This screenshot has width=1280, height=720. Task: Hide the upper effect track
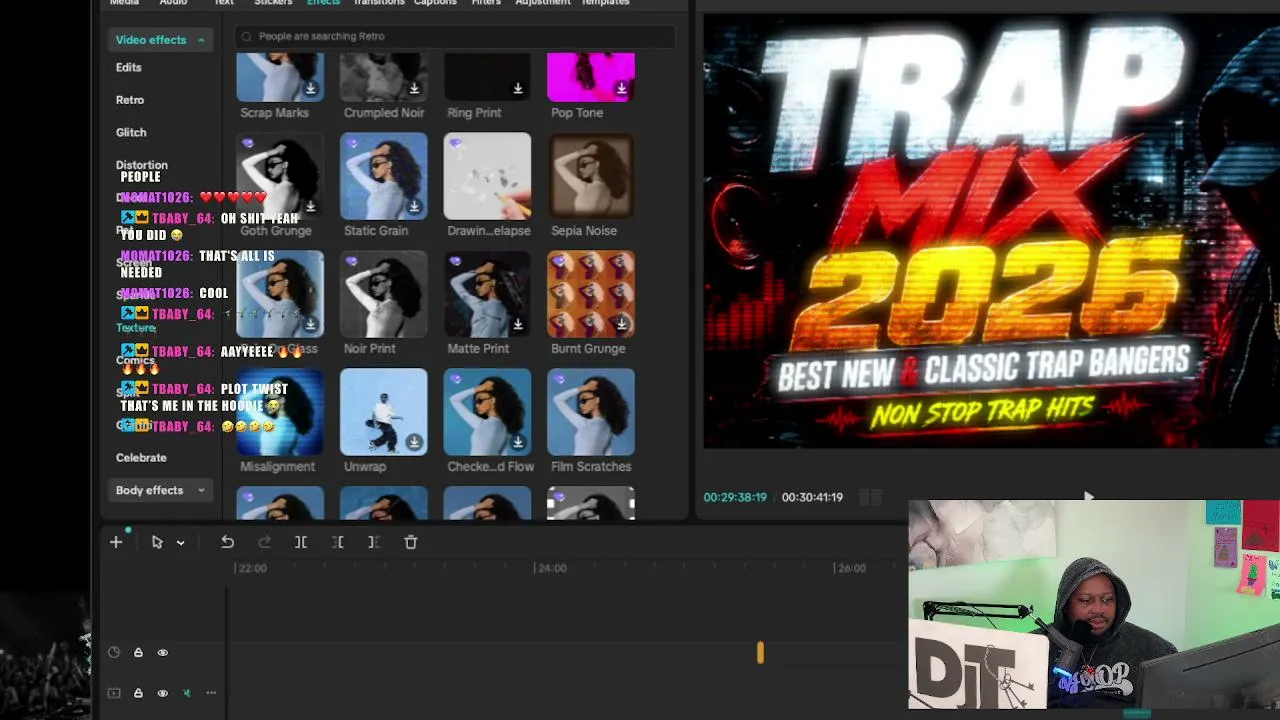click(162, 653)
